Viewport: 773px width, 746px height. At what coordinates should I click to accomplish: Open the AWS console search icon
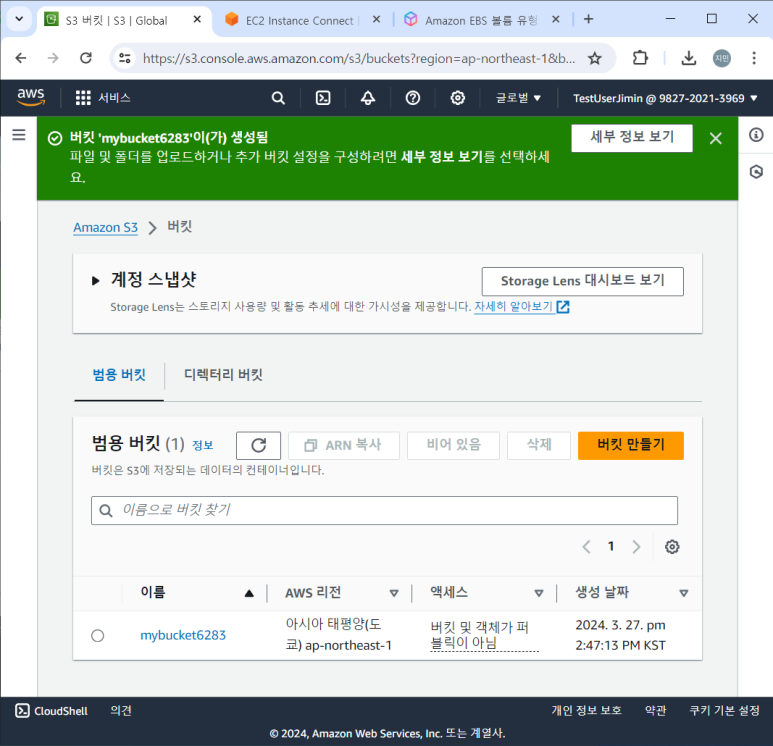(278, 98)
